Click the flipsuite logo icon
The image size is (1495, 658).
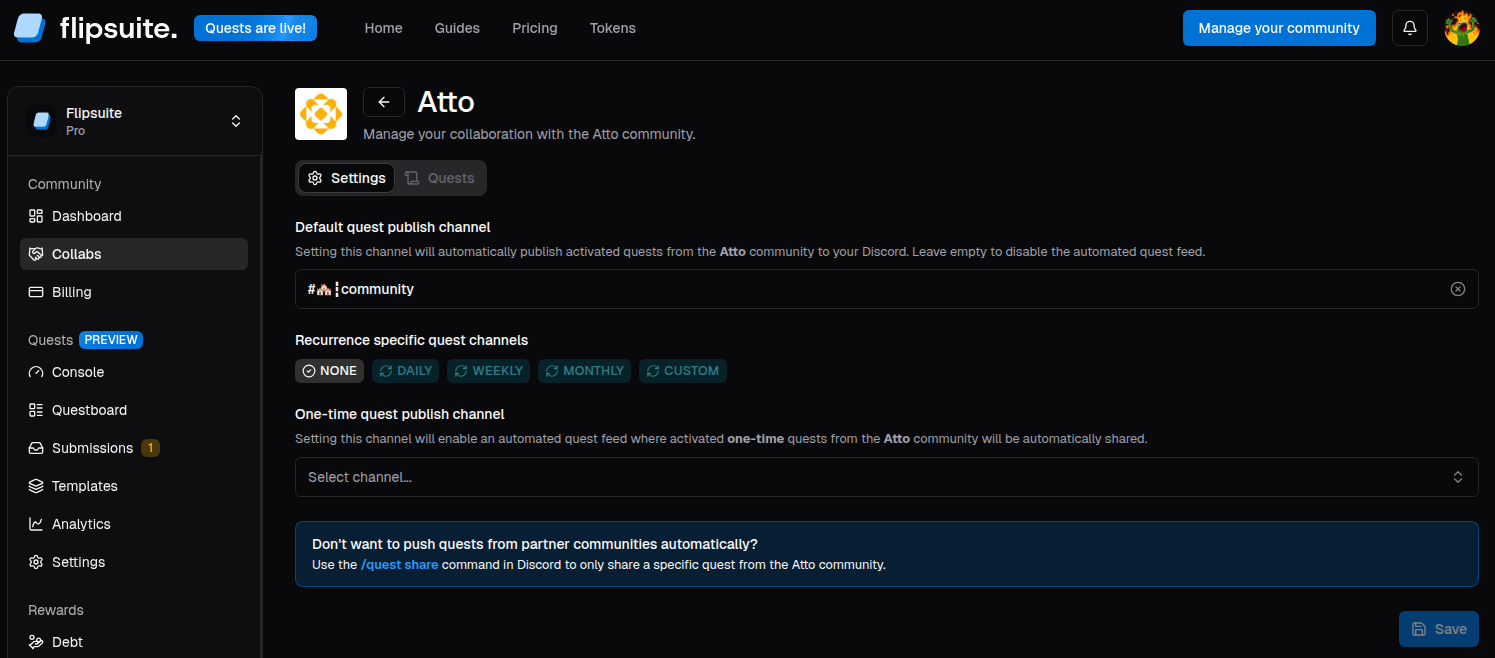coord(30,28)
